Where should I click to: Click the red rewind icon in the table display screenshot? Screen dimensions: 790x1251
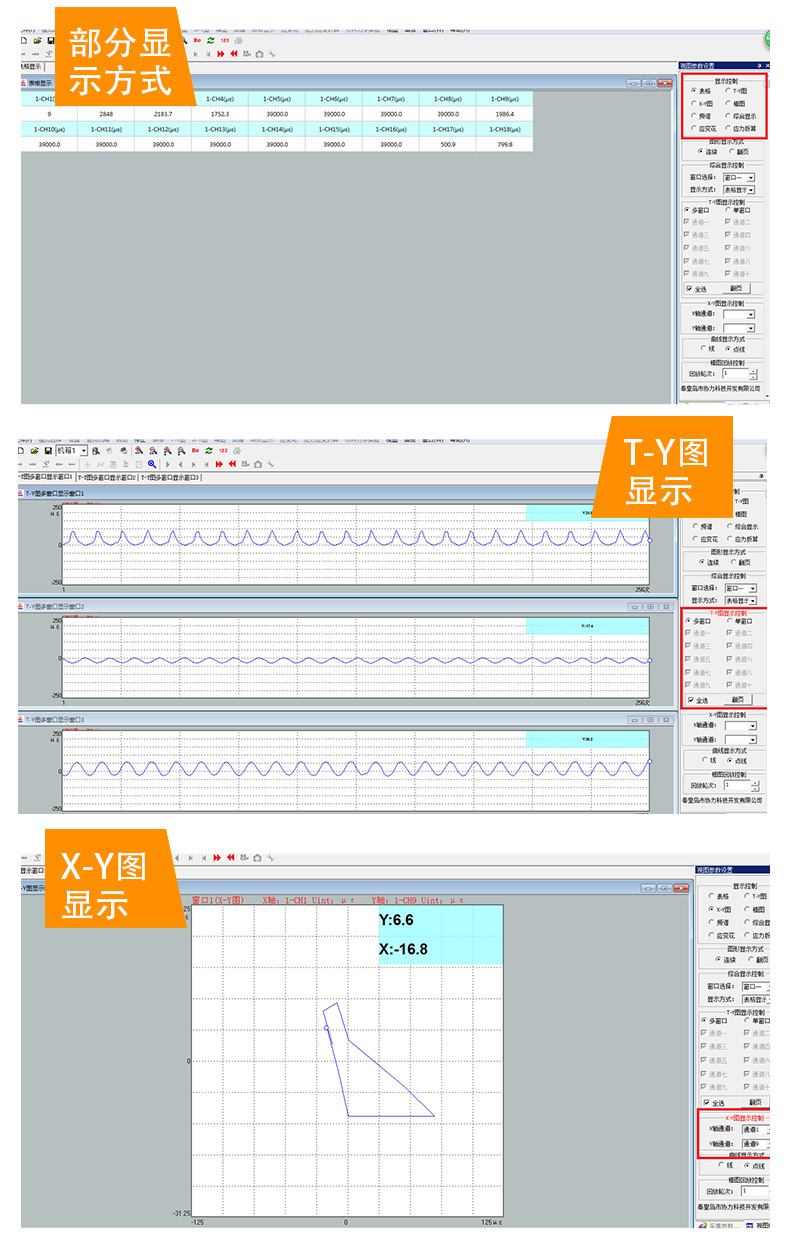point(234,54)
